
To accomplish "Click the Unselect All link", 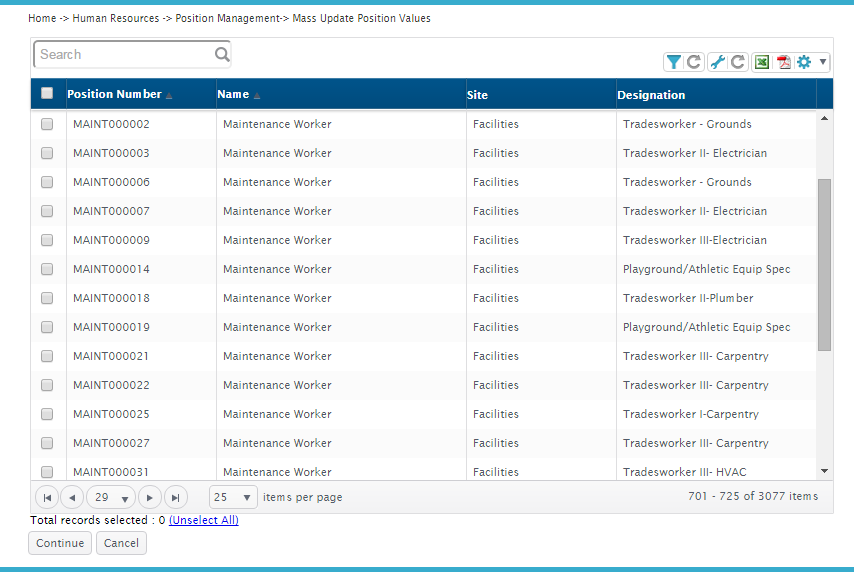I will click(x=203, y=520).
